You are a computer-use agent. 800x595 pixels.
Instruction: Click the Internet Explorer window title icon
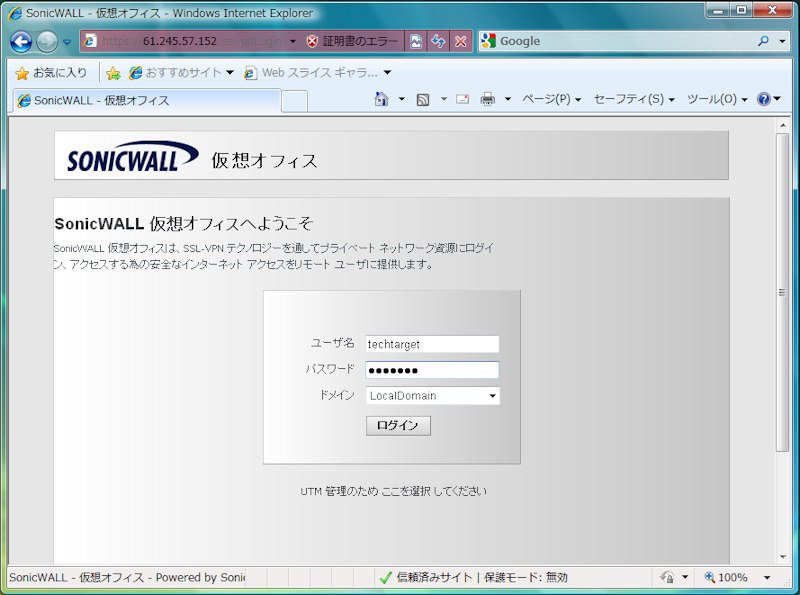(x=15, y=13)
